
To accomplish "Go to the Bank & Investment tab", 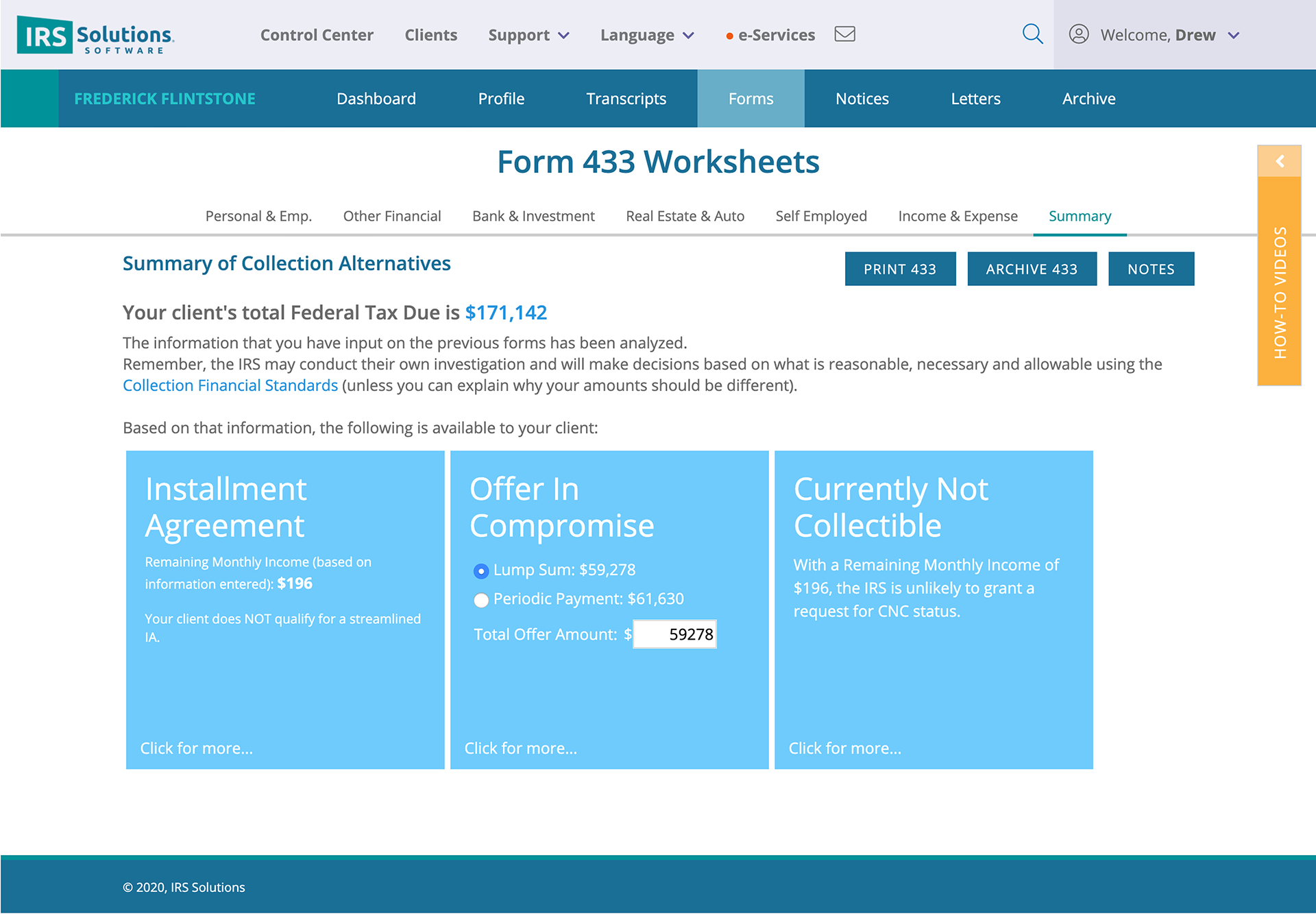I will tap(533, 216).
